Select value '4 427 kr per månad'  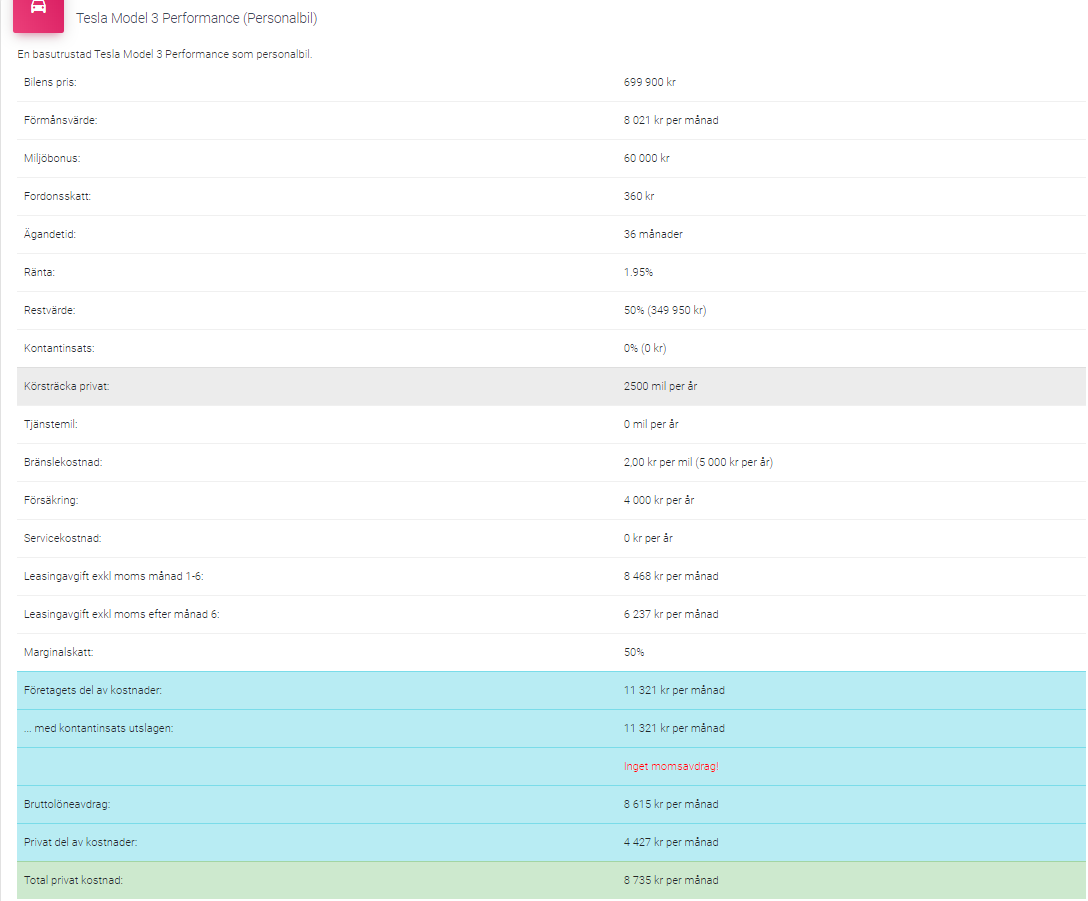(671, 843)
